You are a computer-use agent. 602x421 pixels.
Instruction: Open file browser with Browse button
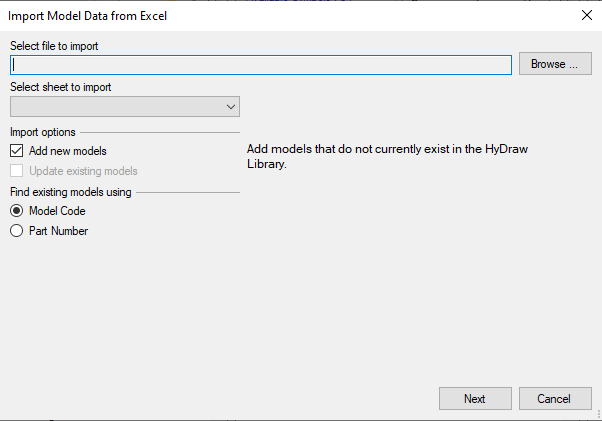click(555, 64)
